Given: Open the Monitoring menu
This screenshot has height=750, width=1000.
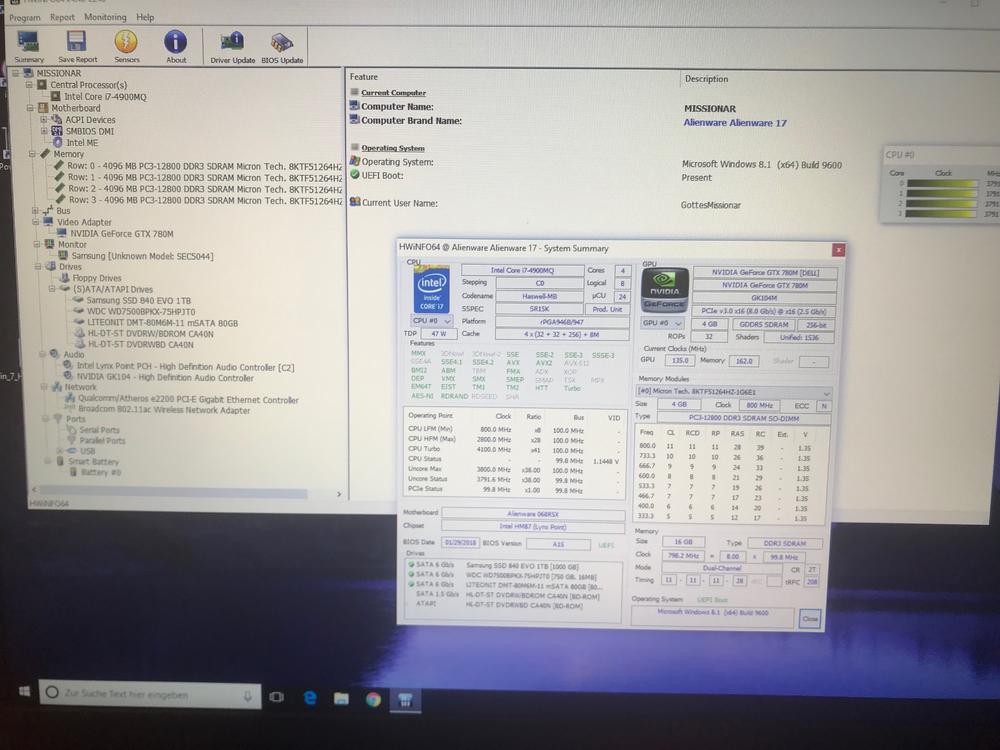Looking at the screenshot, I should (105, 17).
